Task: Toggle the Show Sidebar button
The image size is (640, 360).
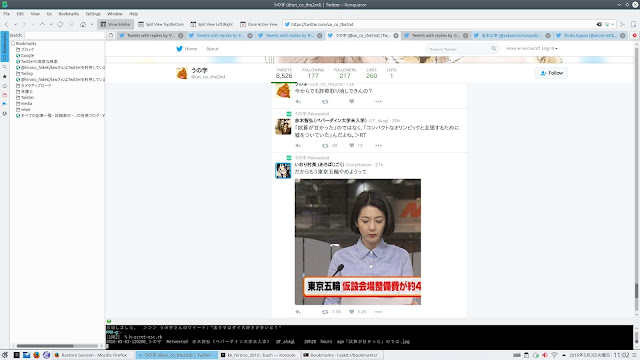Action: tap(116, 24)
